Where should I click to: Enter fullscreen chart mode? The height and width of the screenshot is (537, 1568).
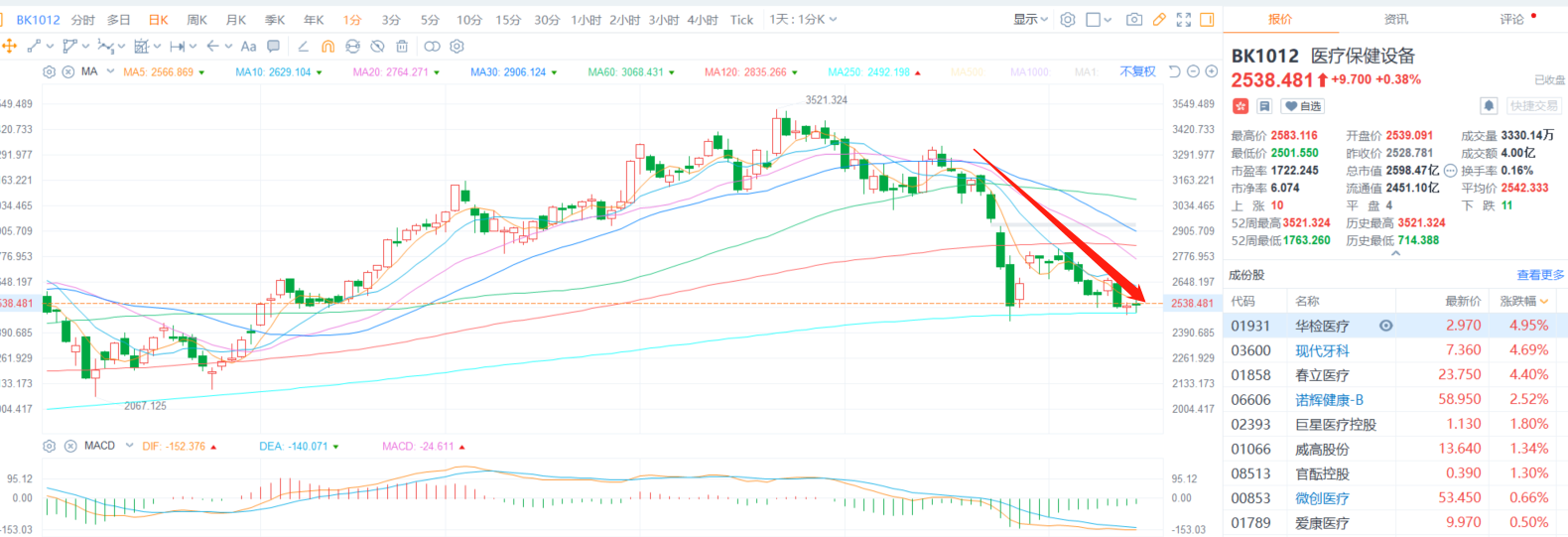tap(1183, 20)
